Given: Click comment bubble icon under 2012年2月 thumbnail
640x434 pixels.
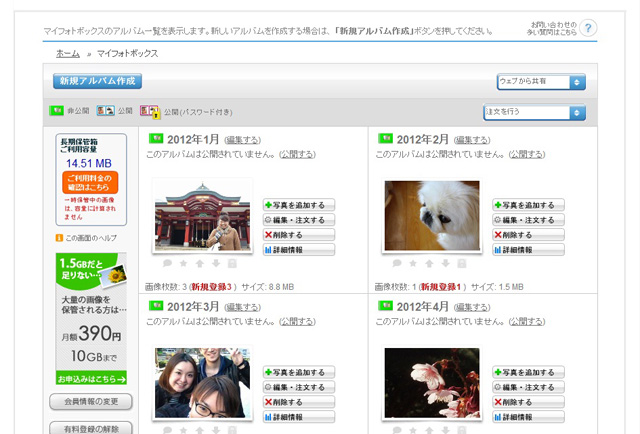Looking at the screenshot, I should [x=397, y=263].
